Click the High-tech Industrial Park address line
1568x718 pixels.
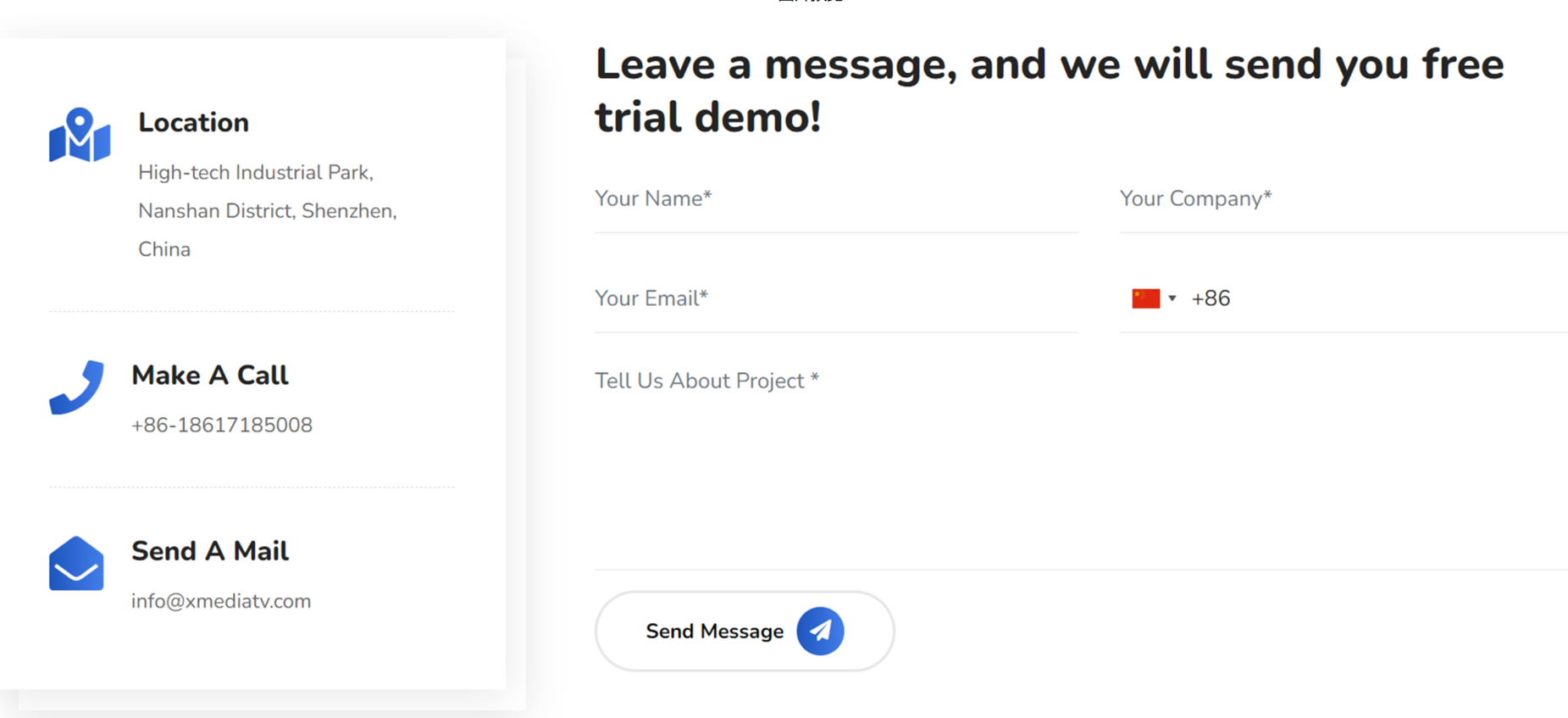pyautogui.click(x=255, y=173)
